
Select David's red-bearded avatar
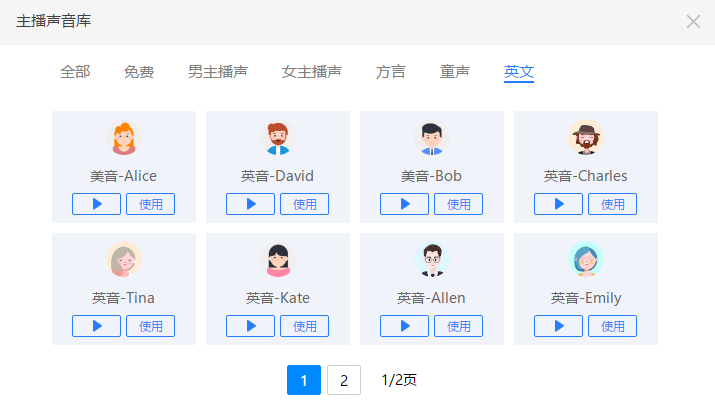(x=278, y=137)
